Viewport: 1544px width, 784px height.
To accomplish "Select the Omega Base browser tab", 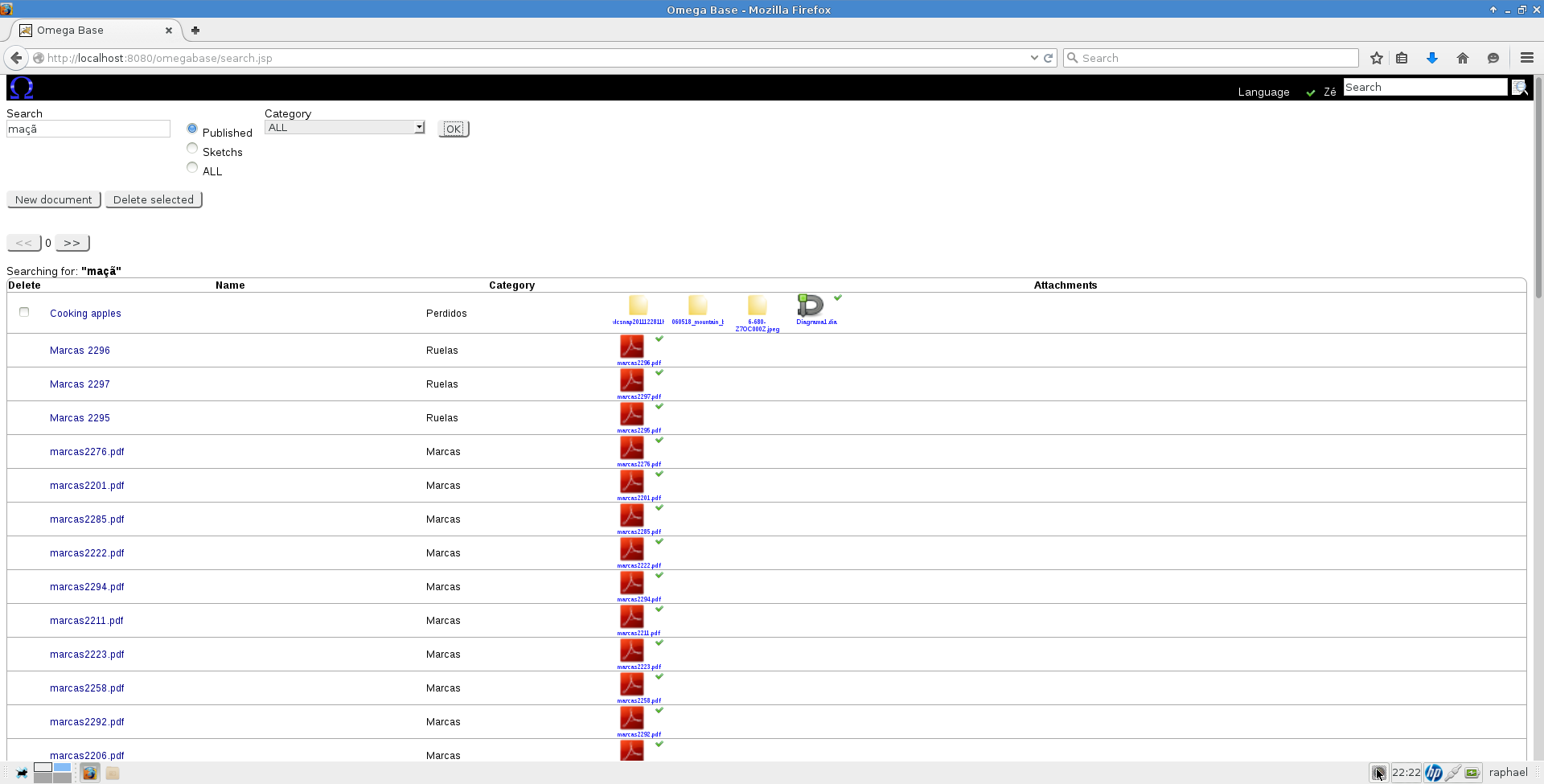I will click(x=88, y=31).
